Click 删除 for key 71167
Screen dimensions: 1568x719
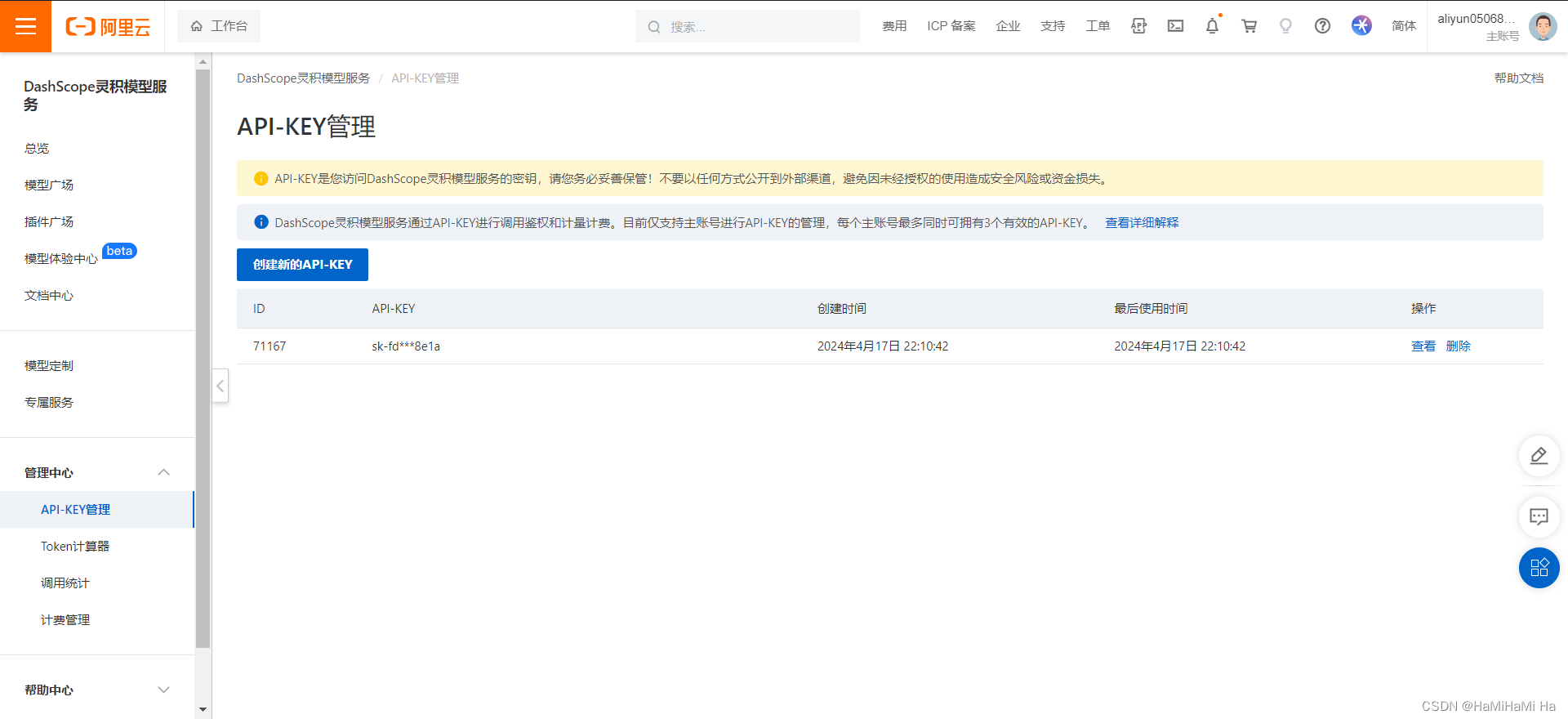(x=1458, y=346)
